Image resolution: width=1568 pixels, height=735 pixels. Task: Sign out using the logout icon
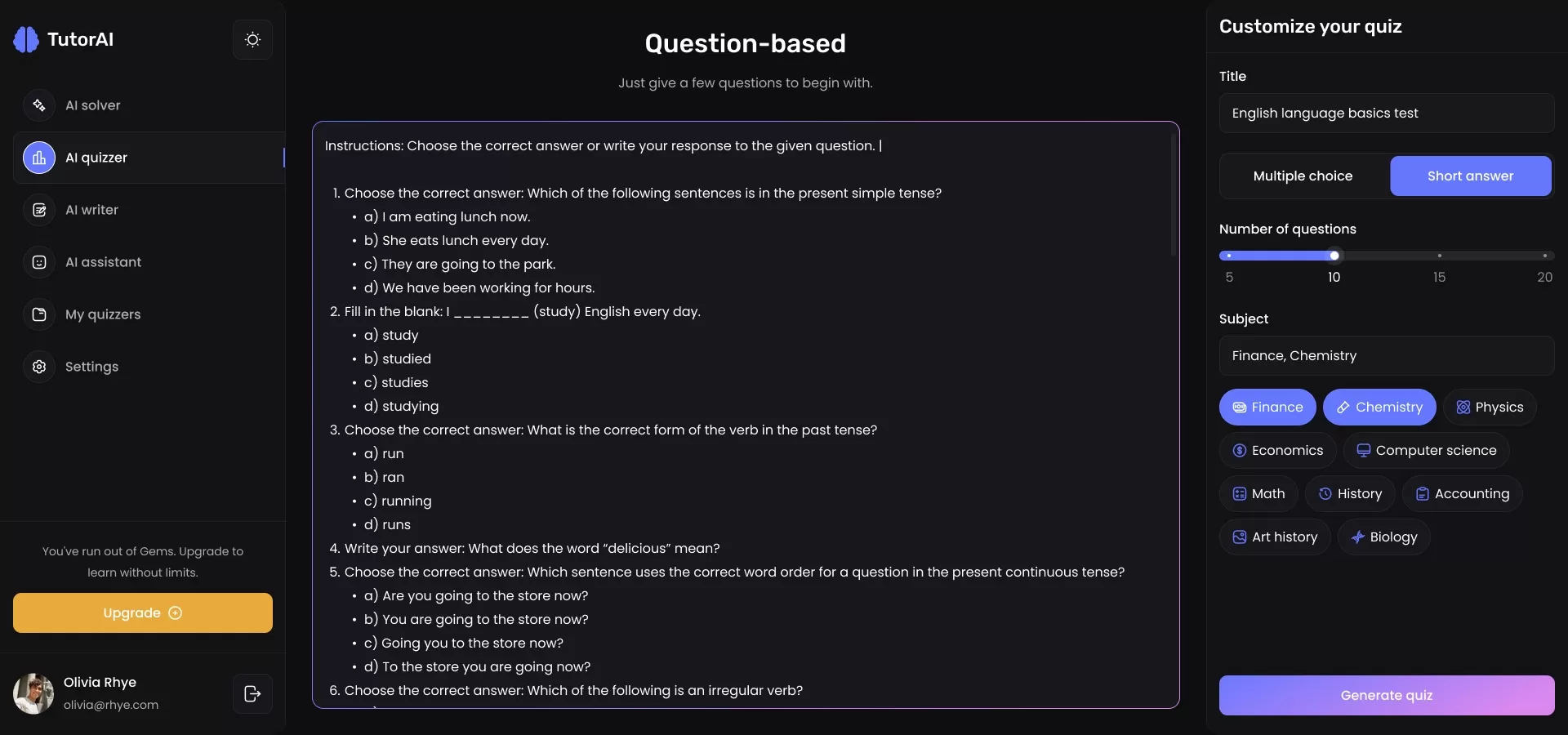point(252,693)
